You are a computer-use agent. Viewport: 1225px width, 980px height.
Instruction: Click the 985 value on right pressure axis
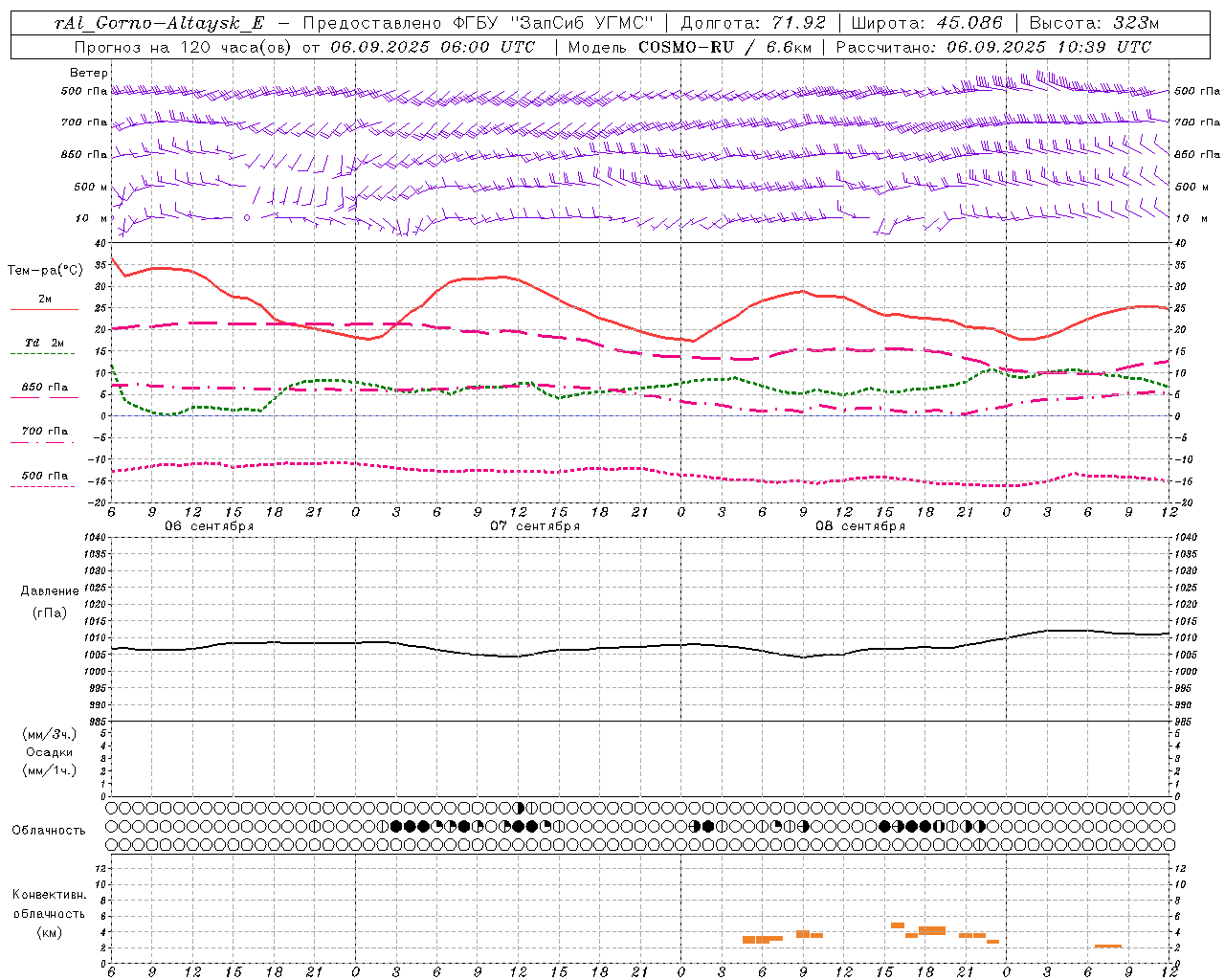coord(1185,721)
